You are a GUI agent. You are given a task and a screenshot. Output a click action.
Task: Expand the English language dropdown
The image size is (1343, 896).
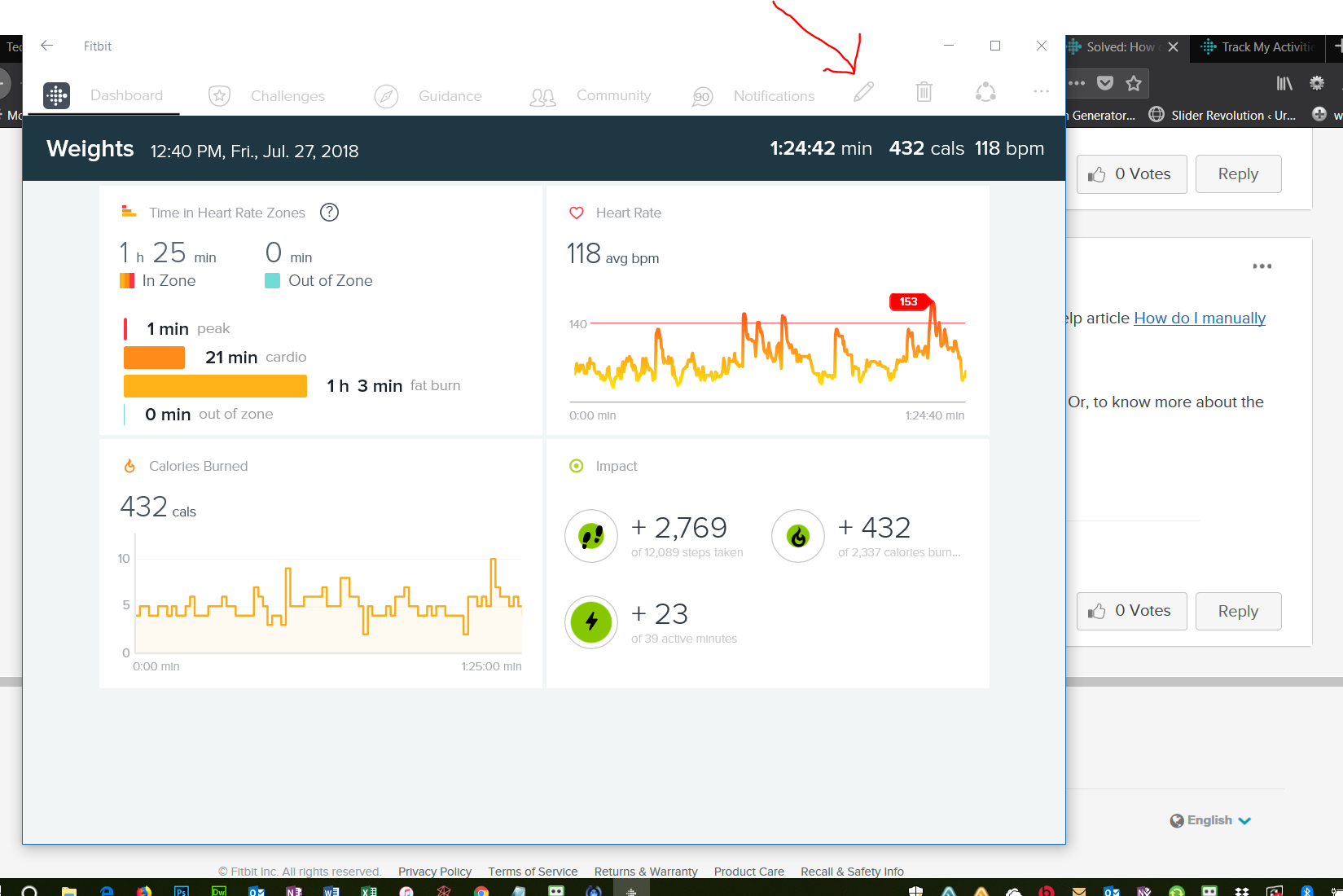coord(1211,820)
